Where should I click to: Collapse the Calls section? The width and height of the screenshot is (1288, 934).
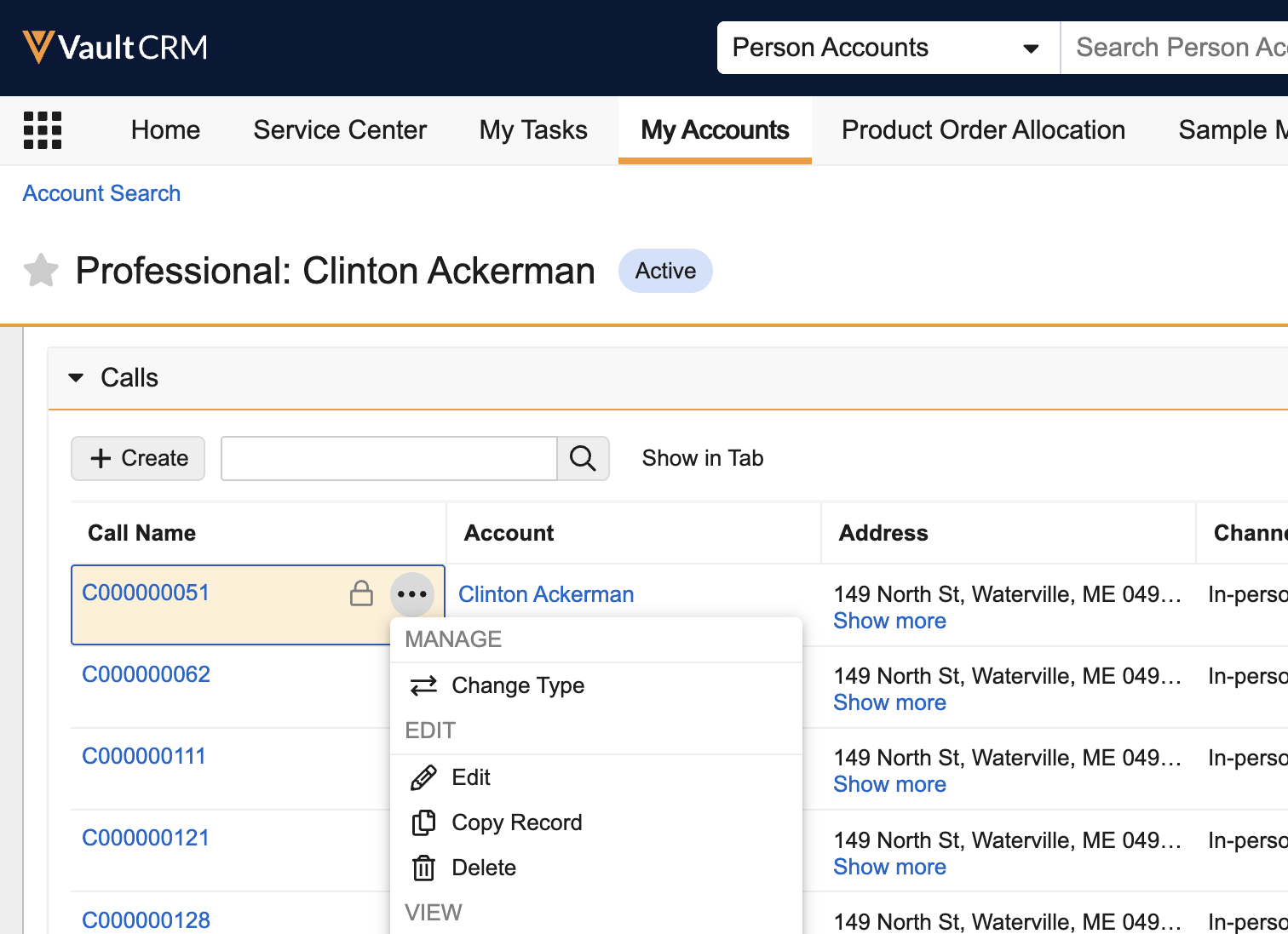[x=77, y=378]
